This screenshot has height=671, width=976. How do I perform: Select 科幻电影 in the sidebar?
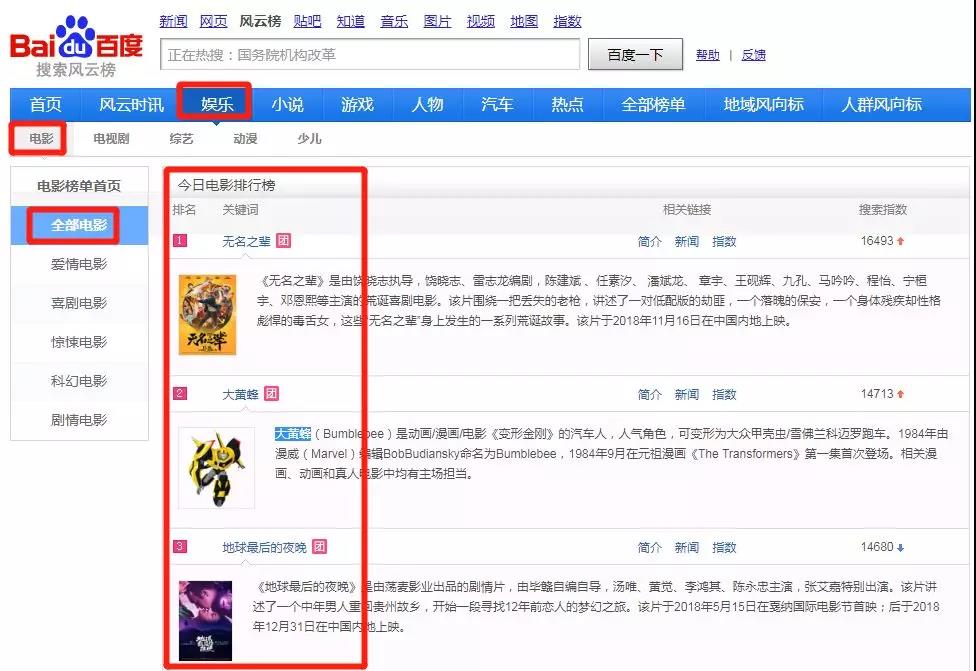tap(79, 381)
